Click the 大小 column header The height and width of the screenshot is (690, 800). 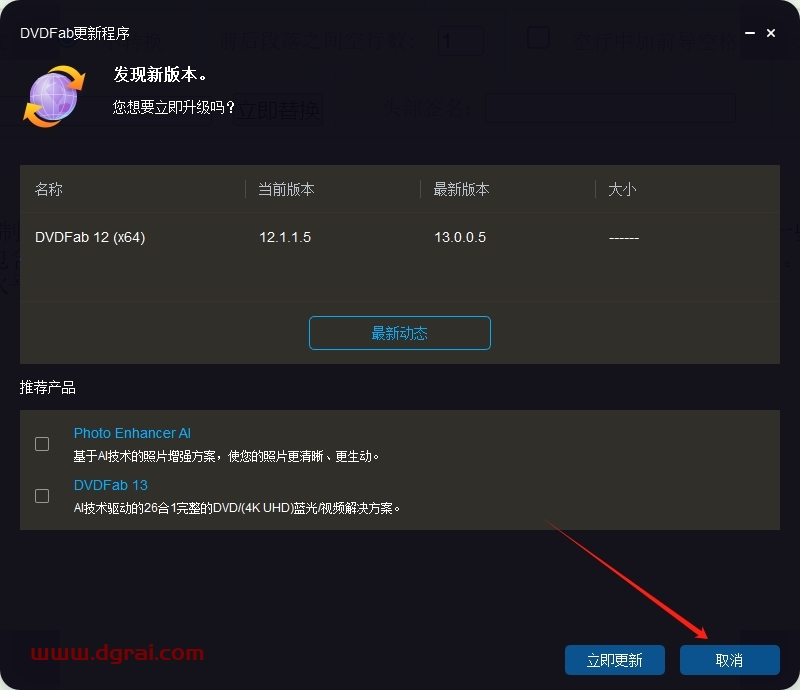(622, 189)
